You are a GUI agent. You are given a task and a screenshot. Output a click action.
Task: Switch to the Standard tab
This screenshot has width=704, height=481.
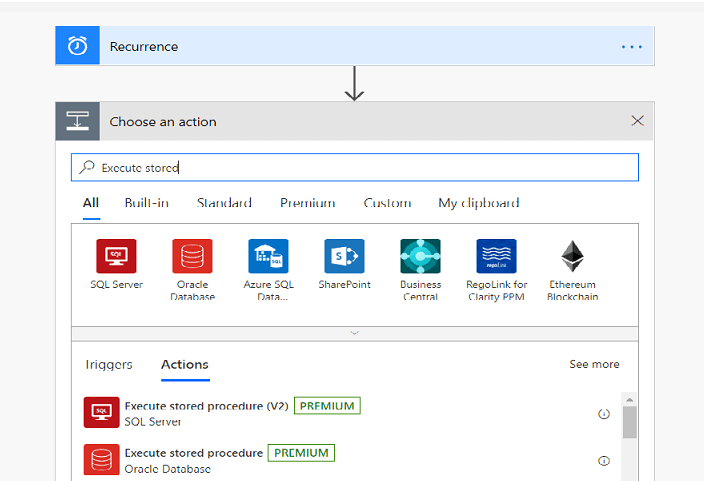click(x=224, y=203)
